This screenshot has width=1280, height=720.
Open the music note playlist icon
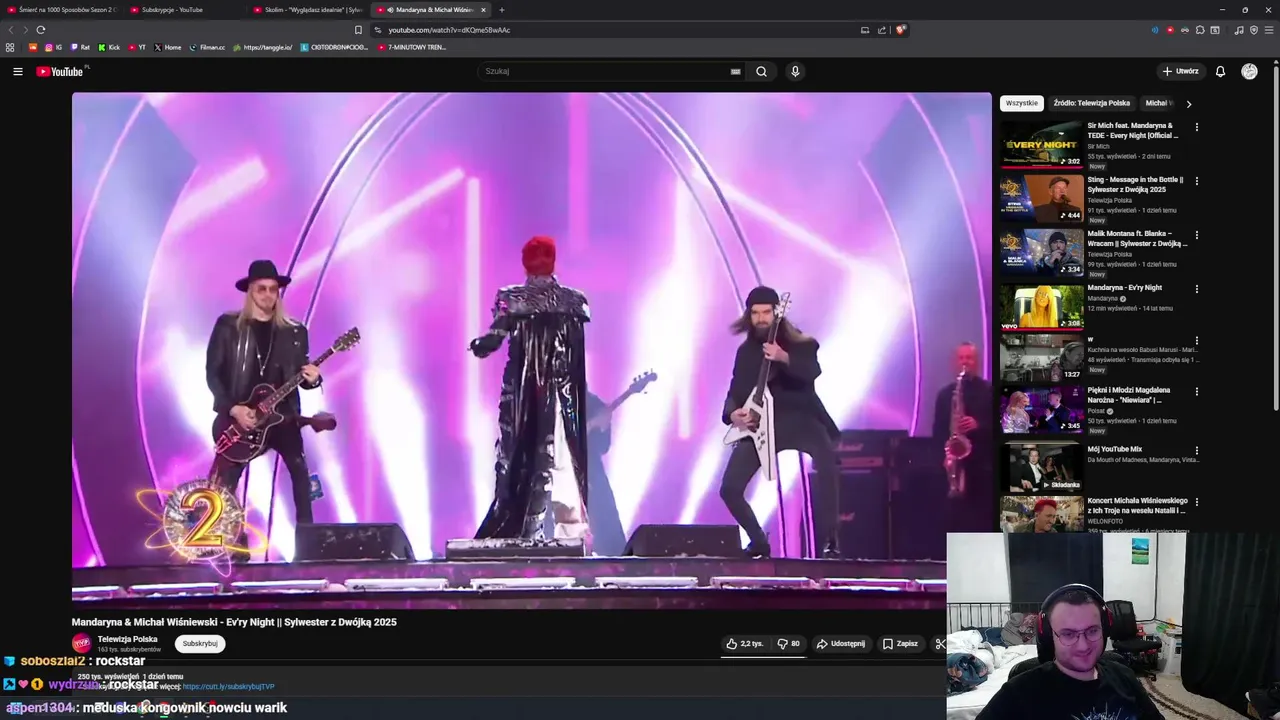tap(1239, 30)
